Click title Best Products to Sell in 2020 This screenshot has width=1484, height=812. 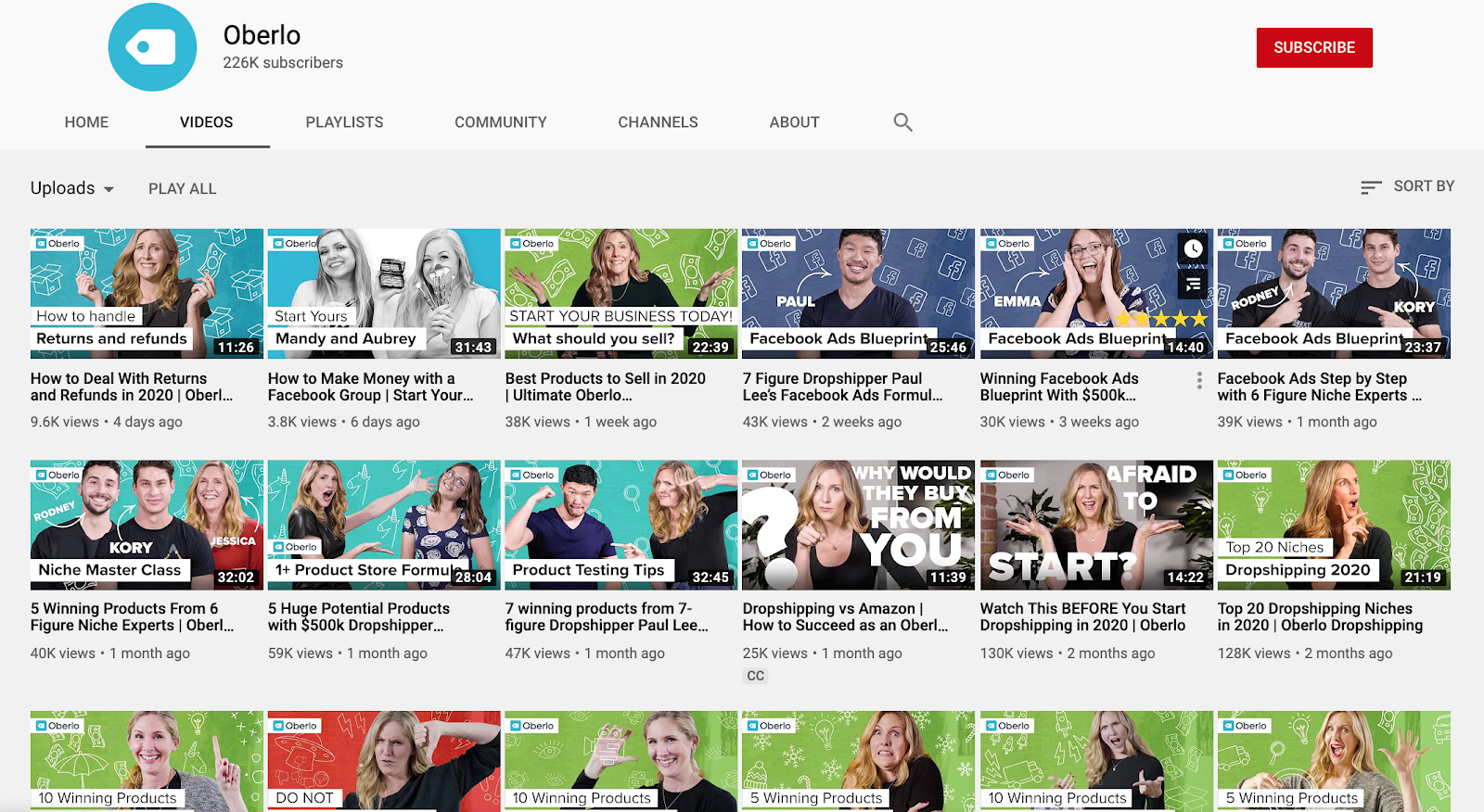[x=606, y=387]
